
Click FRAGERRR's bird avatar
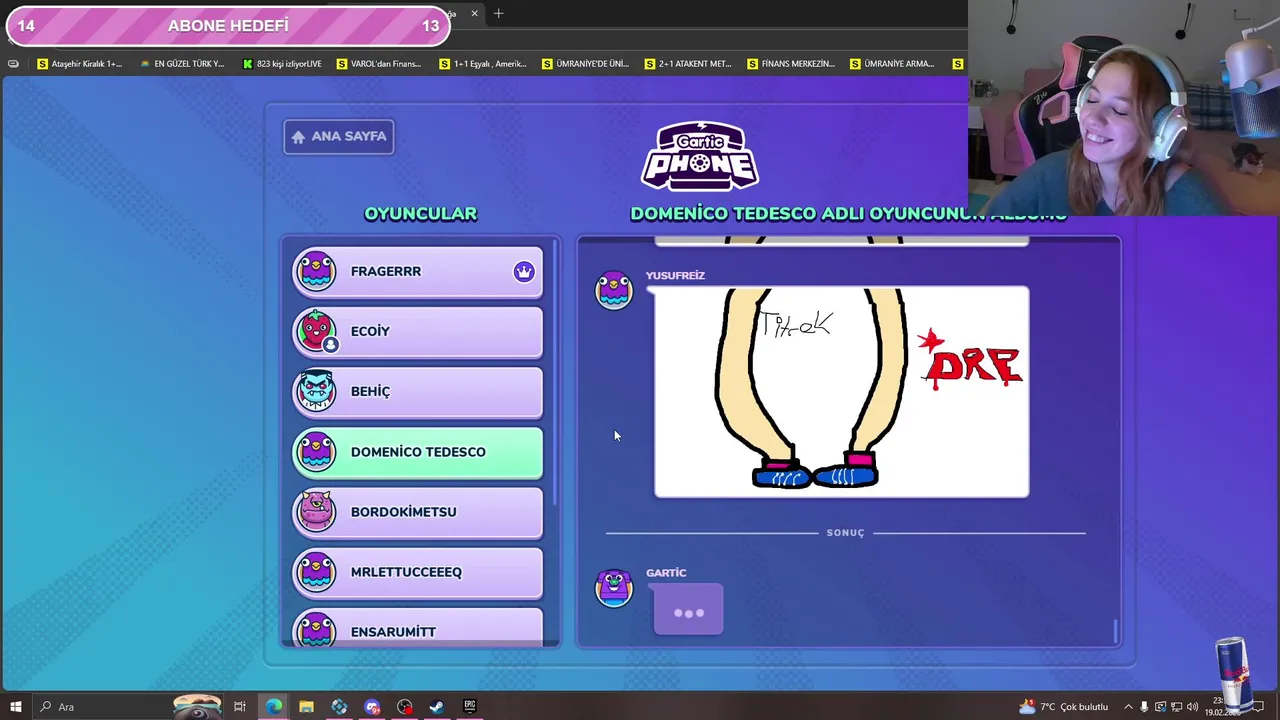point(317,271)
